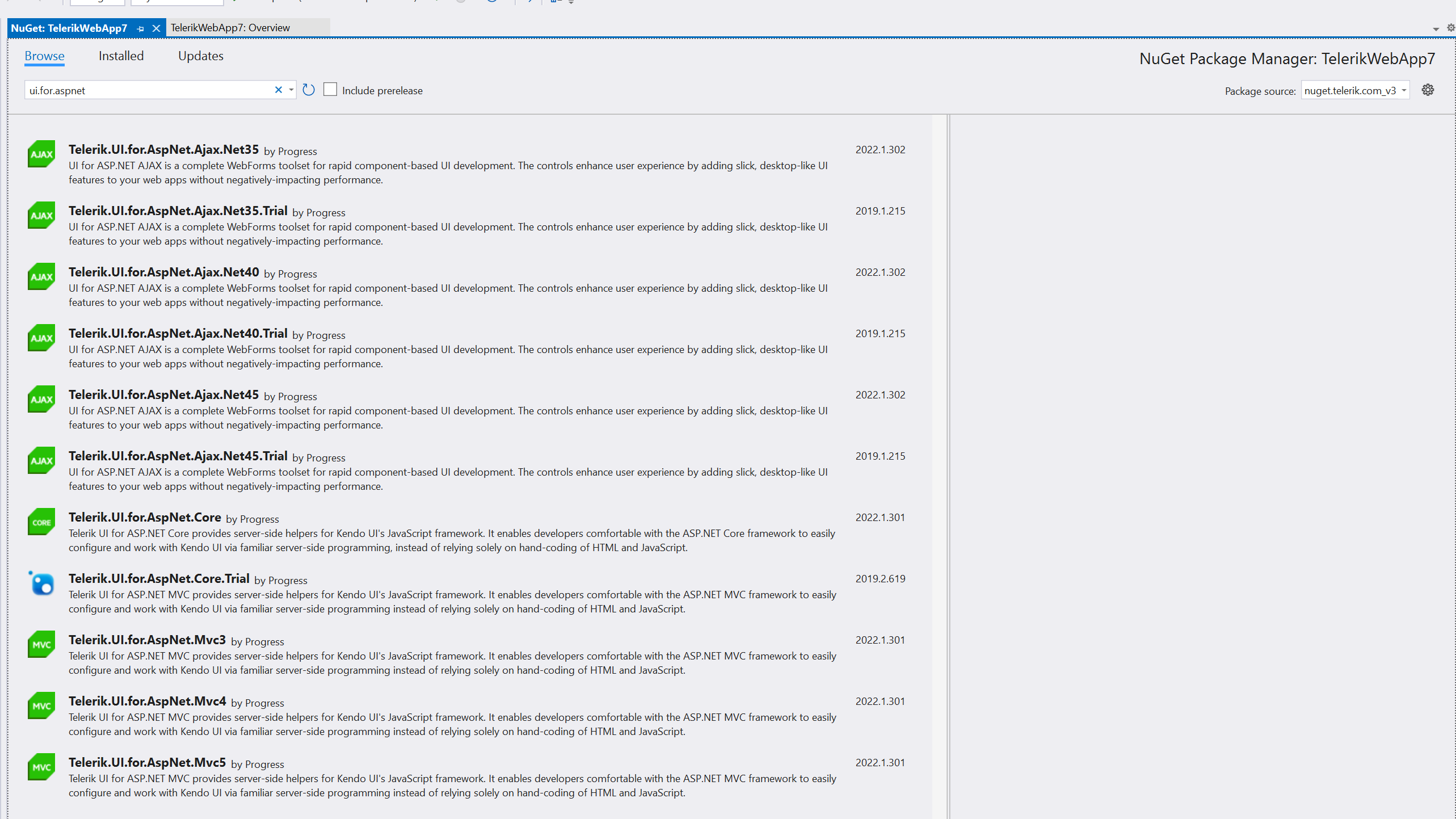The height and width of the screenshot is (819, 1456).
Task: Click the AJAX icon beside Ajax.Net40
Action: (40, 276)
